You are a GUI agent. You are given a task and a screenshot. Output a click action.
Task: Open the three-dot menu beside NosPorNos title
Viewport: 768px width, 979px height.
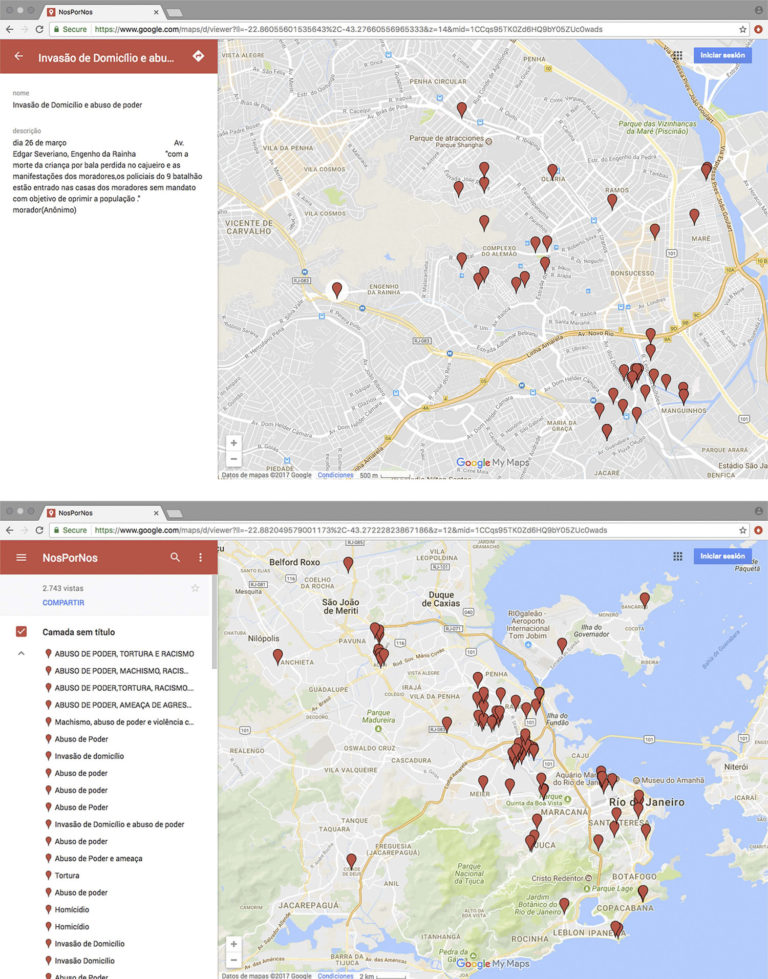tap(199, 557)
